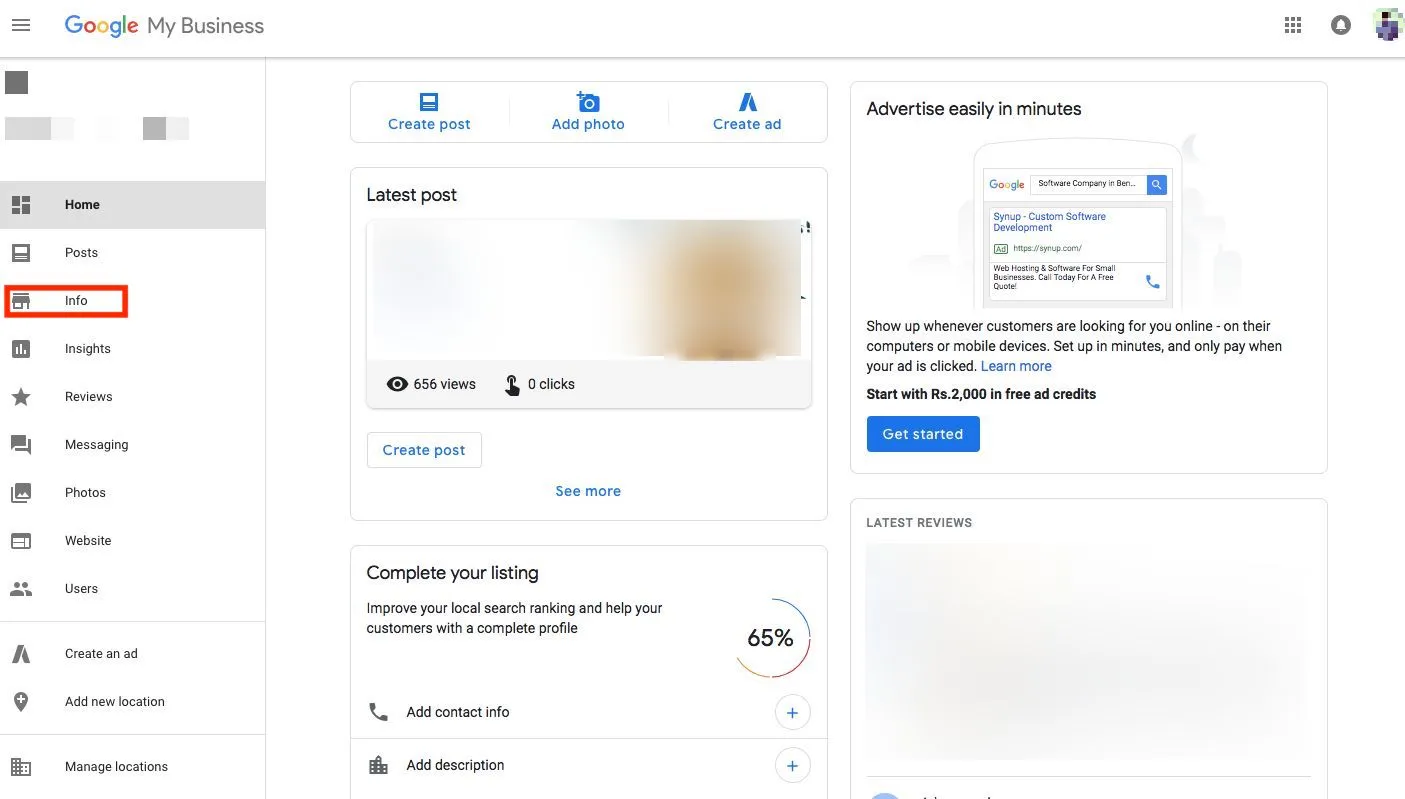Click the Learn more link
Viewport: 1405px width, 799px height.
click(1016, 366)
